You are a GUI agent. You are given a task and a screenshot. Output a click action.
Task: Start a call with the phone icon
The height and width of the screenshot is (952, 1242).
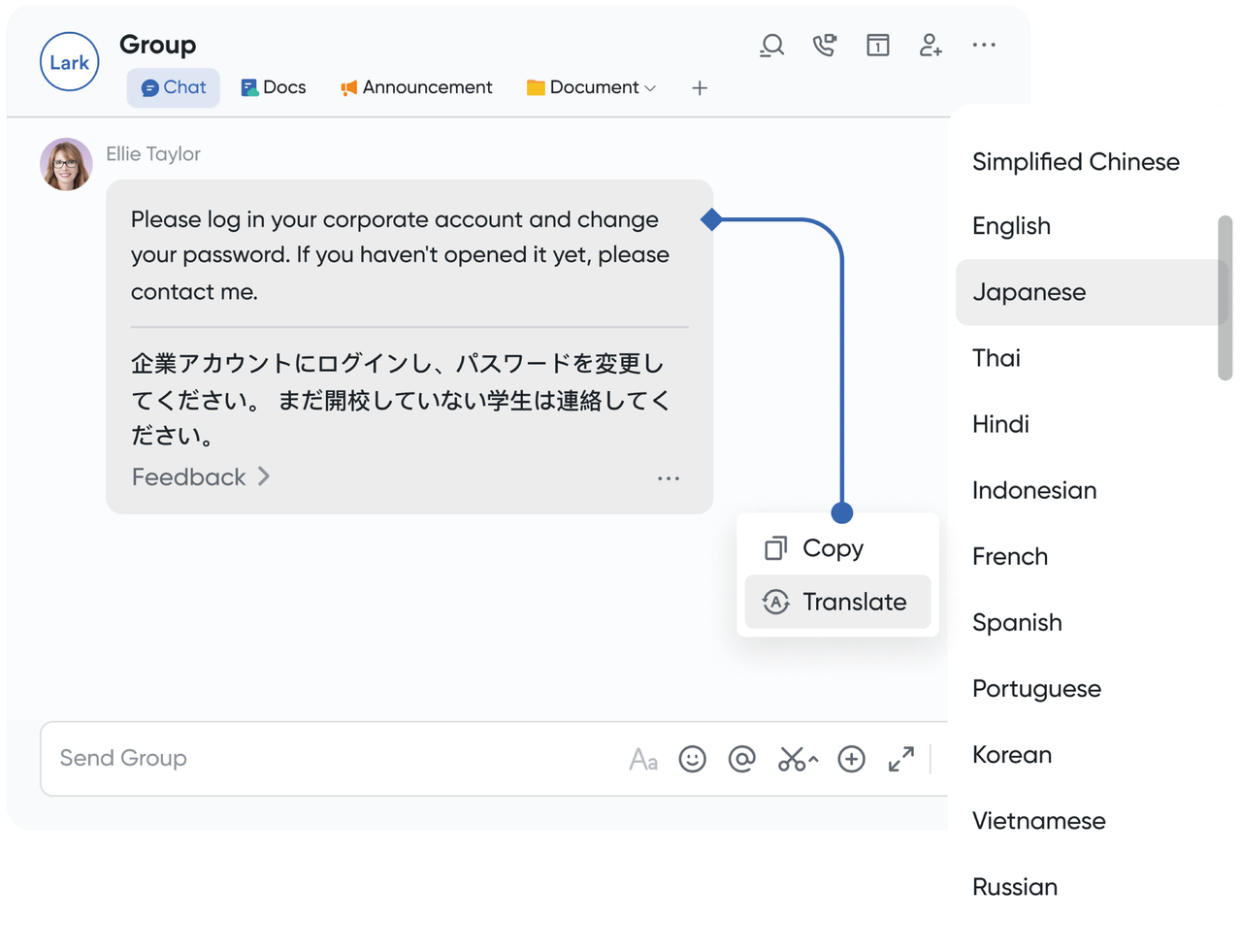825,46
